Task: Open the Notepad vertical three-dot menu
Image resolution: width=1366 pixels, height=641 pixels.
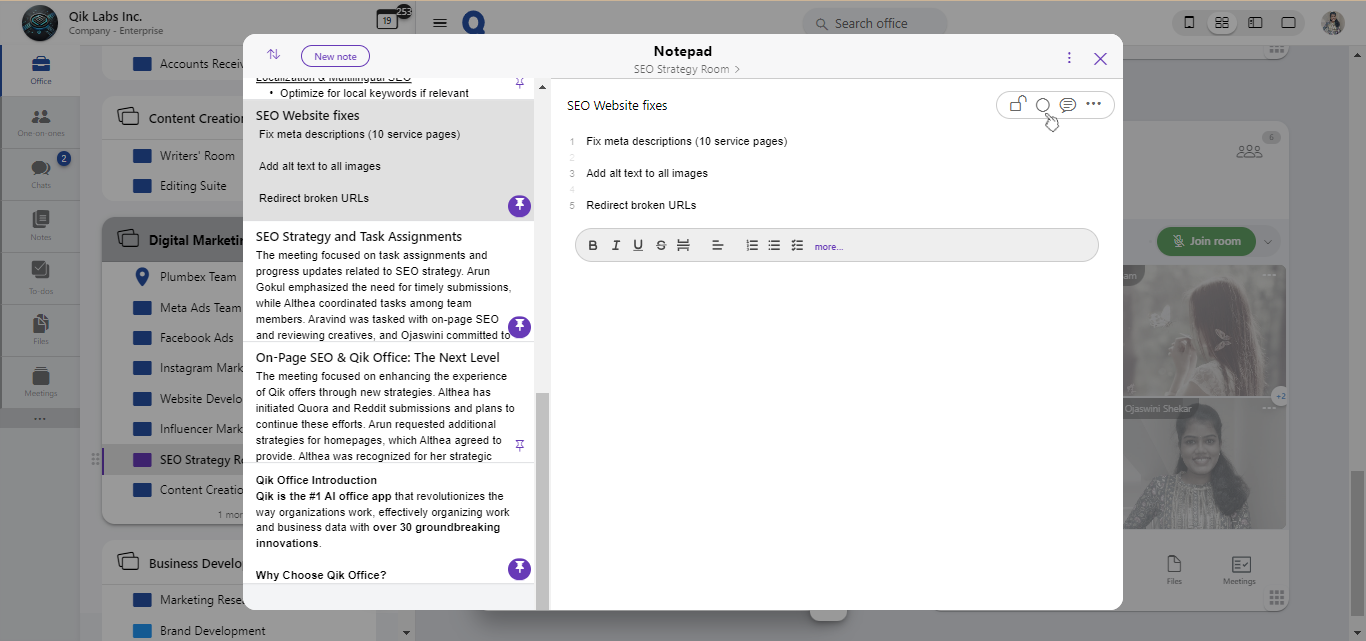Action: pyautogui.click(x=1069, y=58)
